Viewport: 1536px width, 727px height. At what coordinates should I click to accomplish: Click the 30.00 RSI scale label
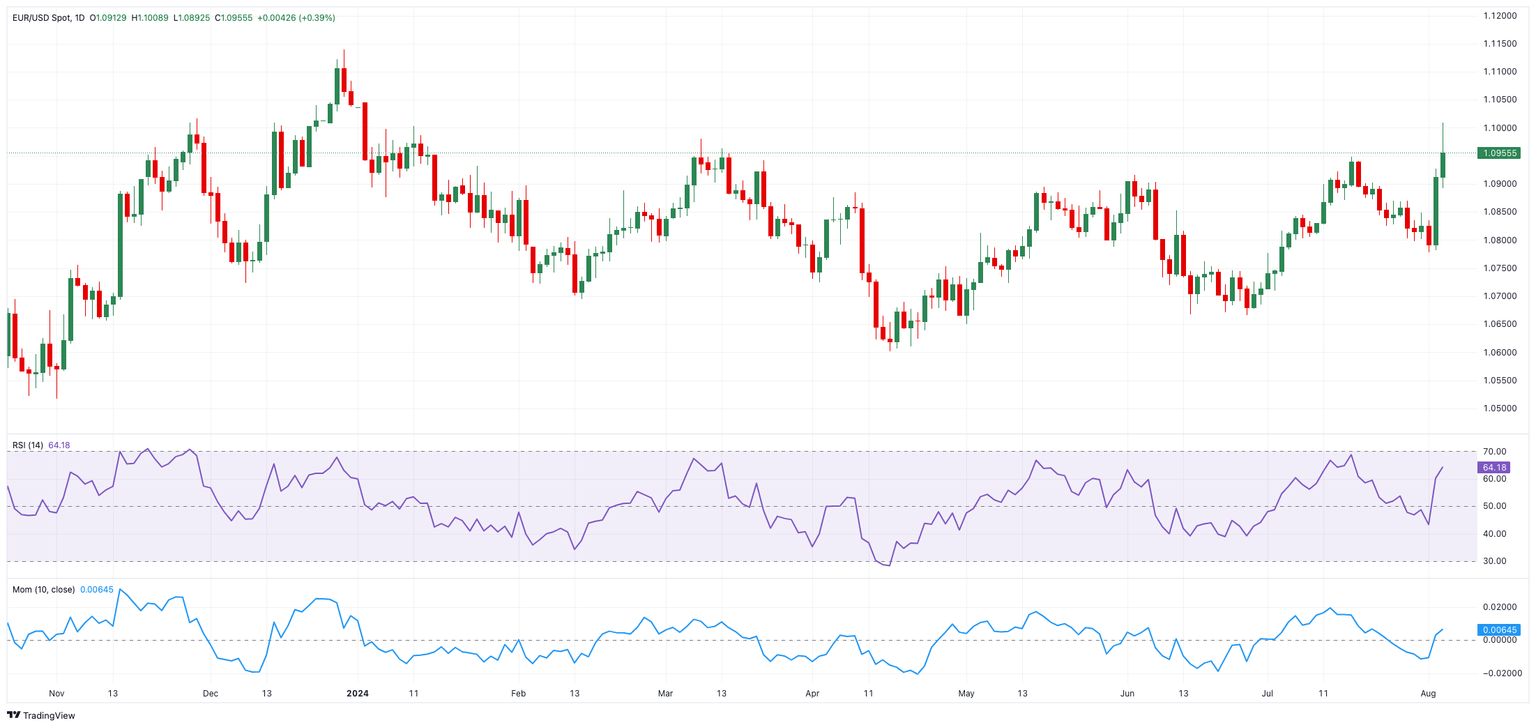pyautogui.click(x=1494, y=561)
